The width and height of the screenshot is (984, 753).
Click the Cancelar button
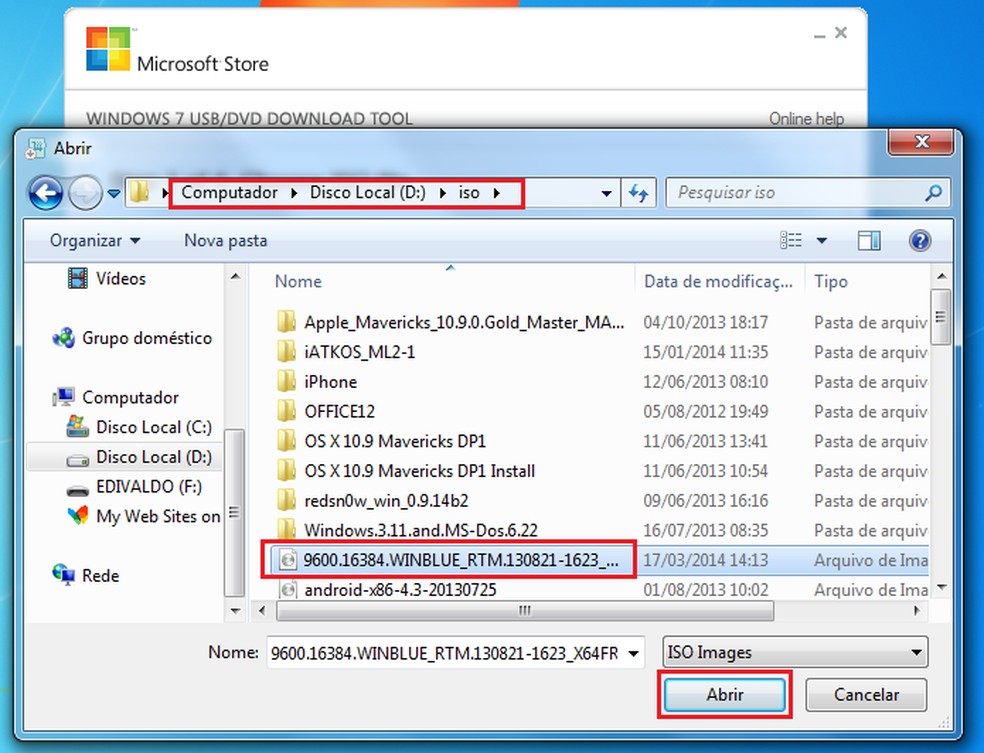coord(866,695)
